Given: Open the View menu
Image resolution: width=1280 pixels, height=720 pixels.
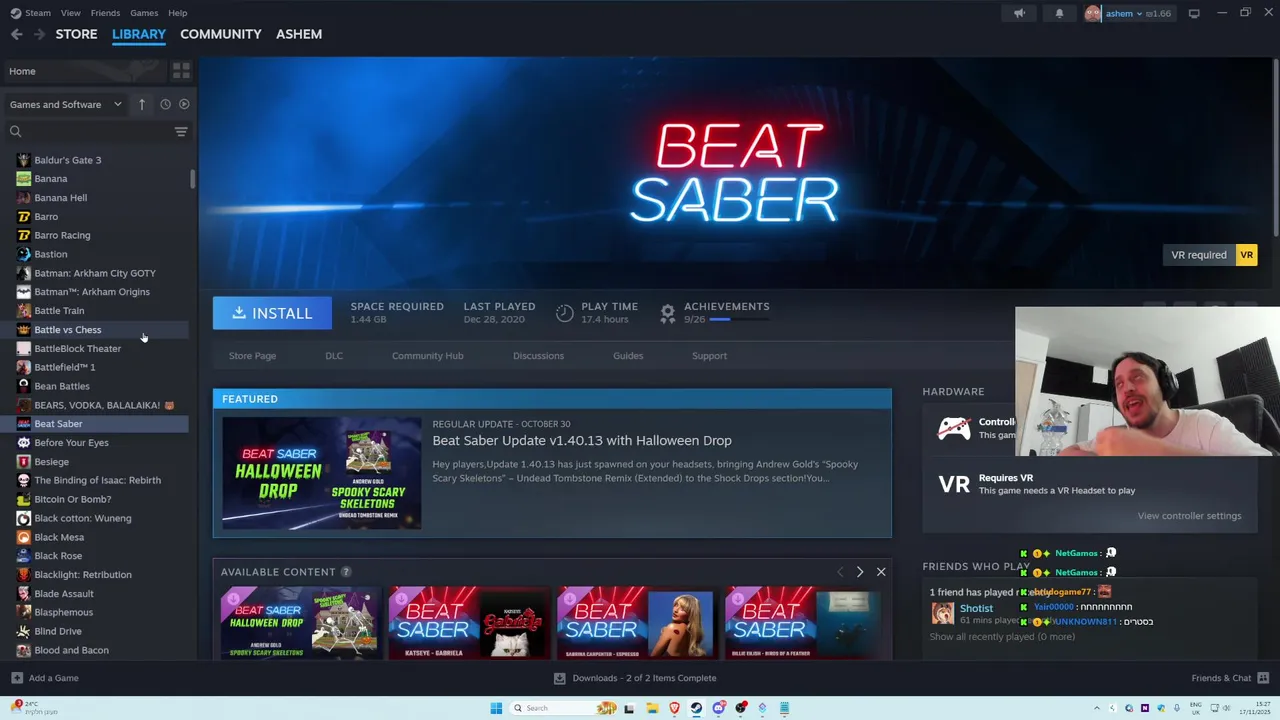Looking at the screenshot, I should tap(70, 13).
